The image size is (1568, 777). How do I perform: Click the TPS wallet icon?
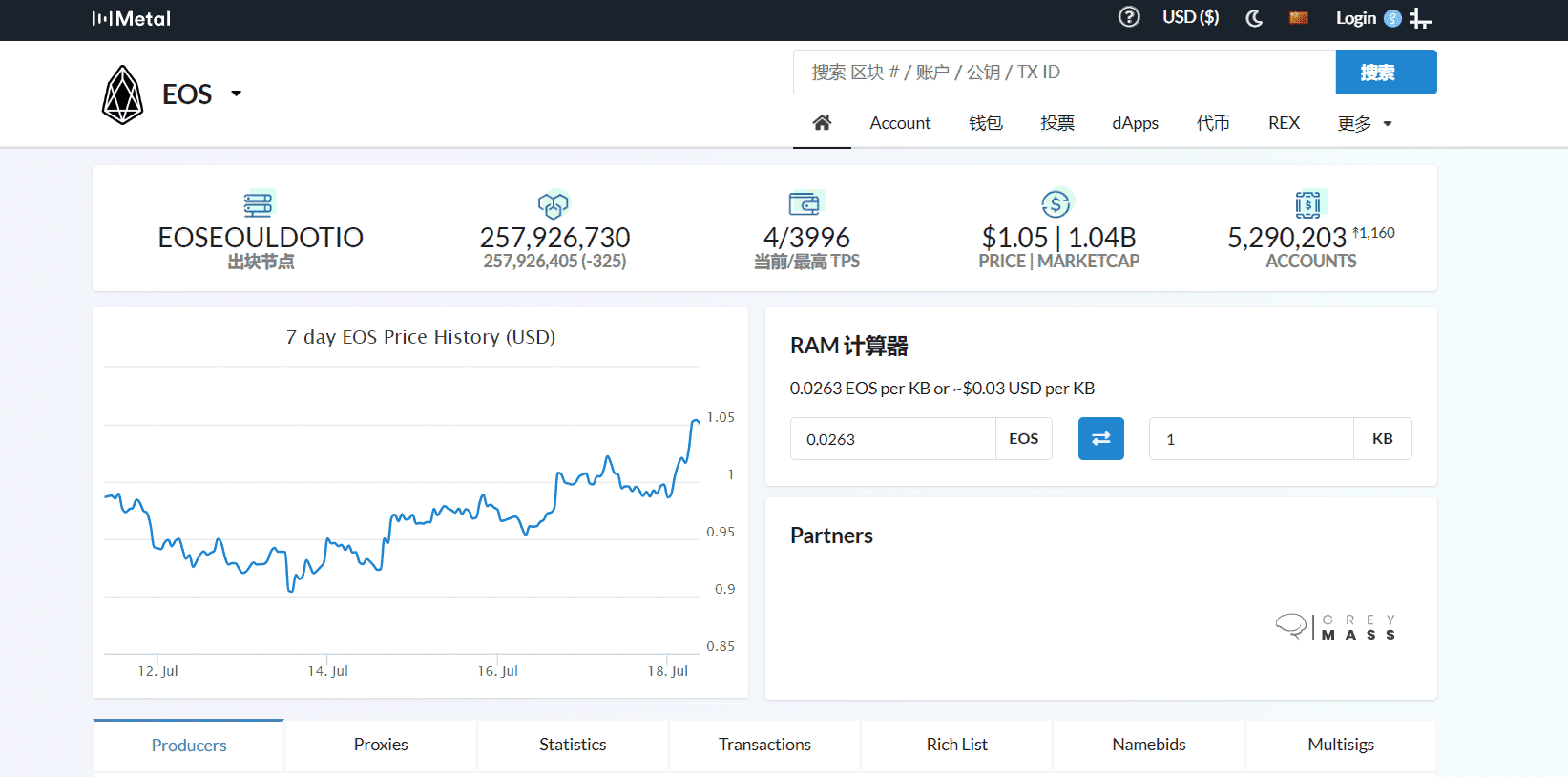coord(805,204)
